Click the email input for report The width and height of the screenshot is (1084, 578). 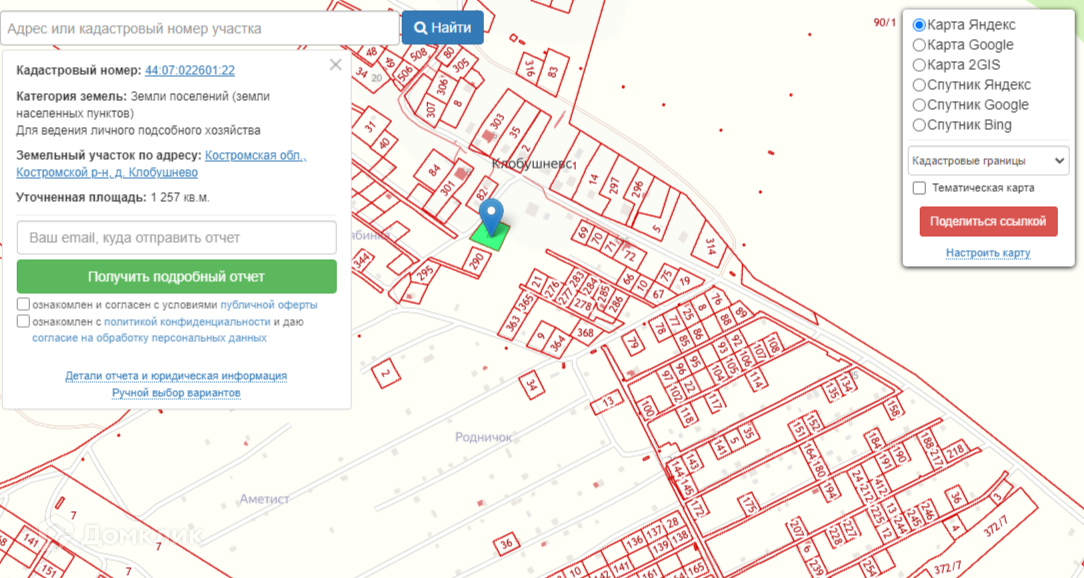[x=176, y=238]
